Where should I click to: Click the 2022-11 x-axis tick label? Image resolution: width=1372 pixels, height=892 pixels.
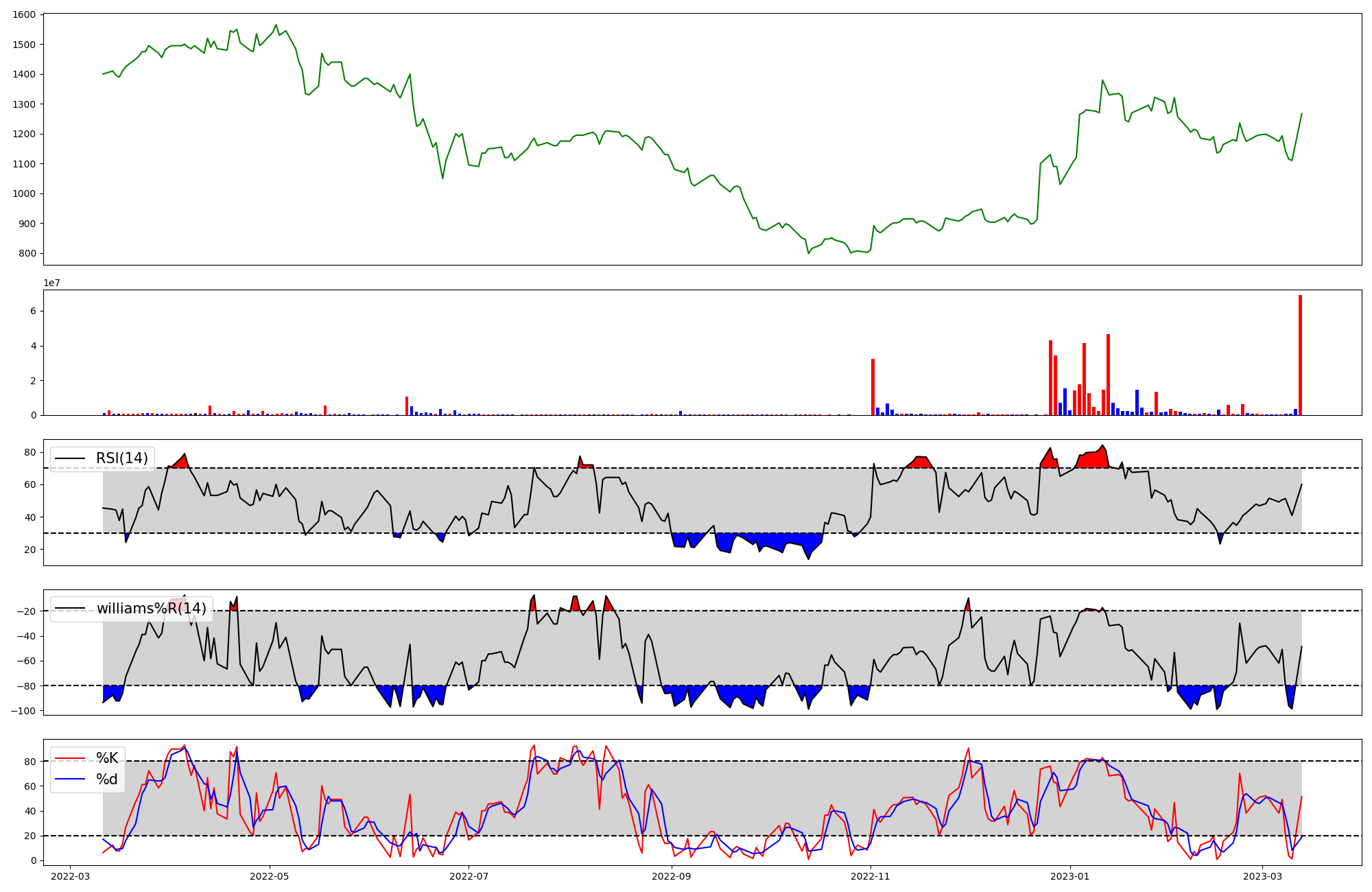click(871, 876)
